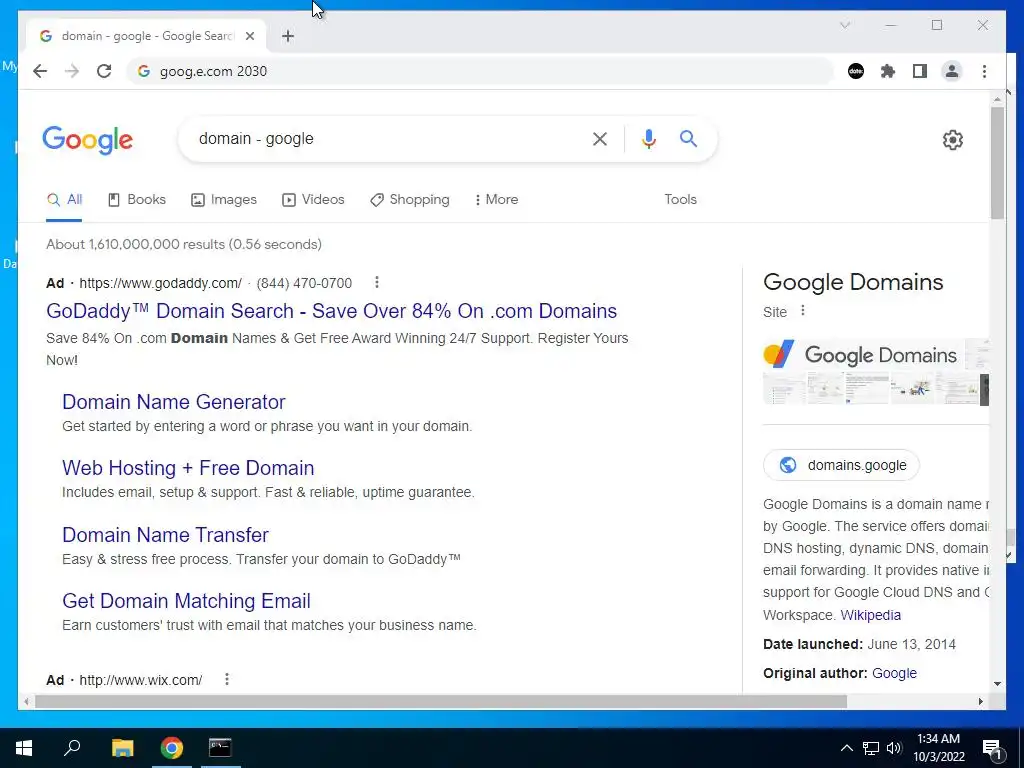Open File Explorer from the taskbar
The image size is (1024, 768).
(x=122, y=748)
